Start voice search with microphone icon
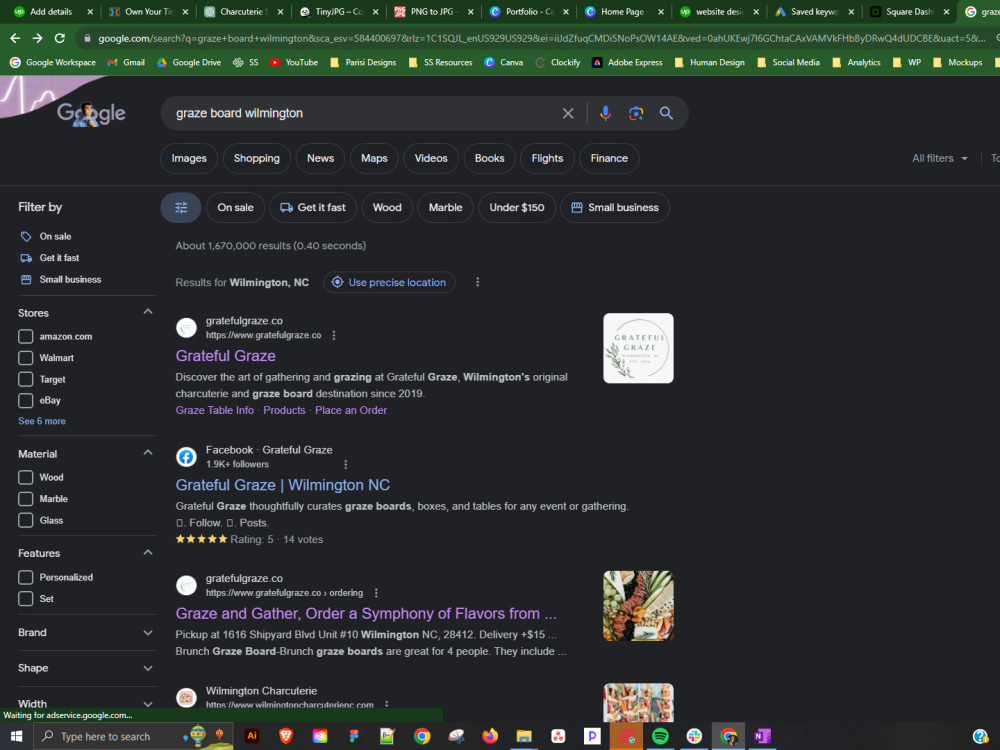 coord(605,114)
